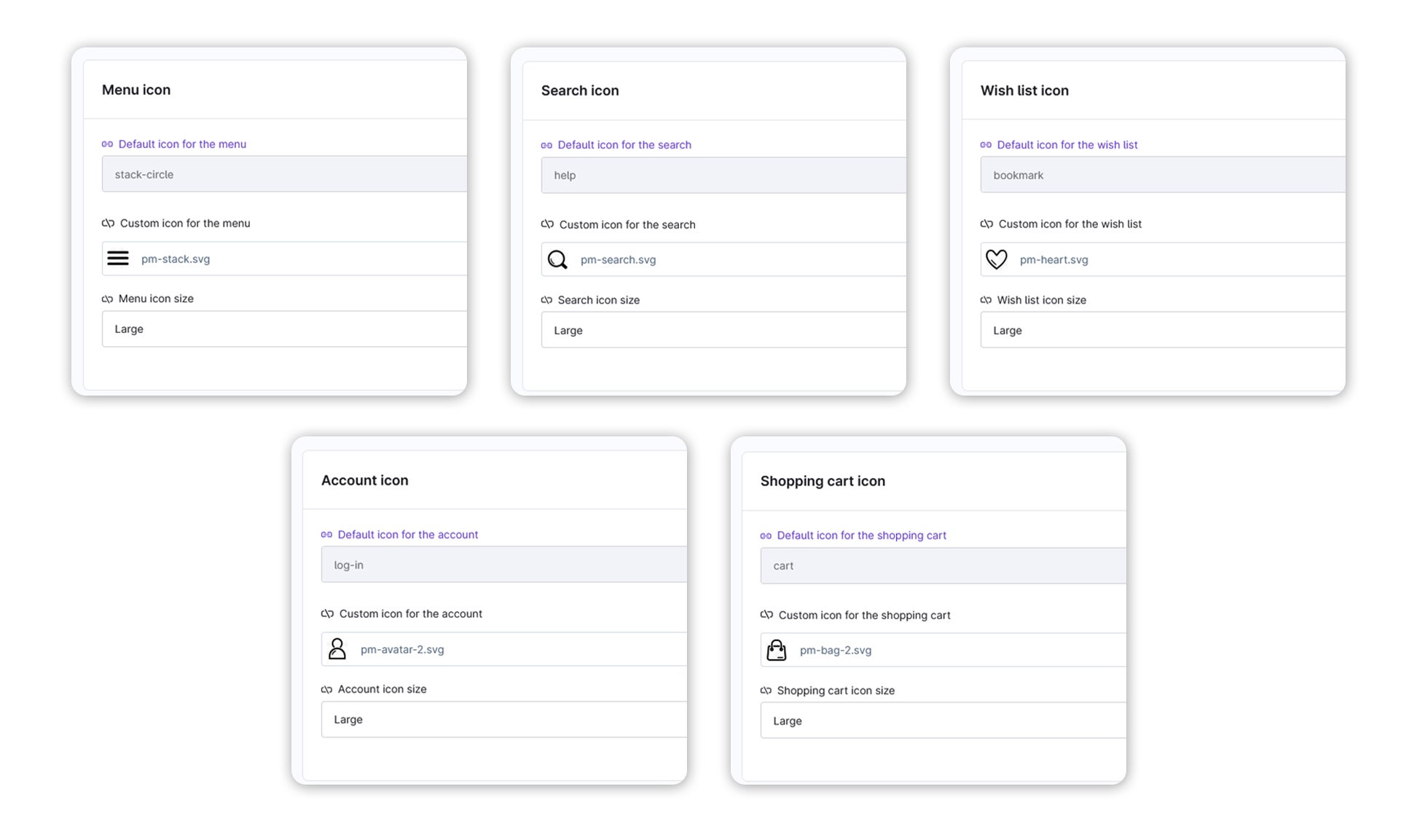The height and width of the screenshot is (840, 1417).
Task: Click 'Default icon for the shopping cart' link
Action: click(x=861, y=535)
